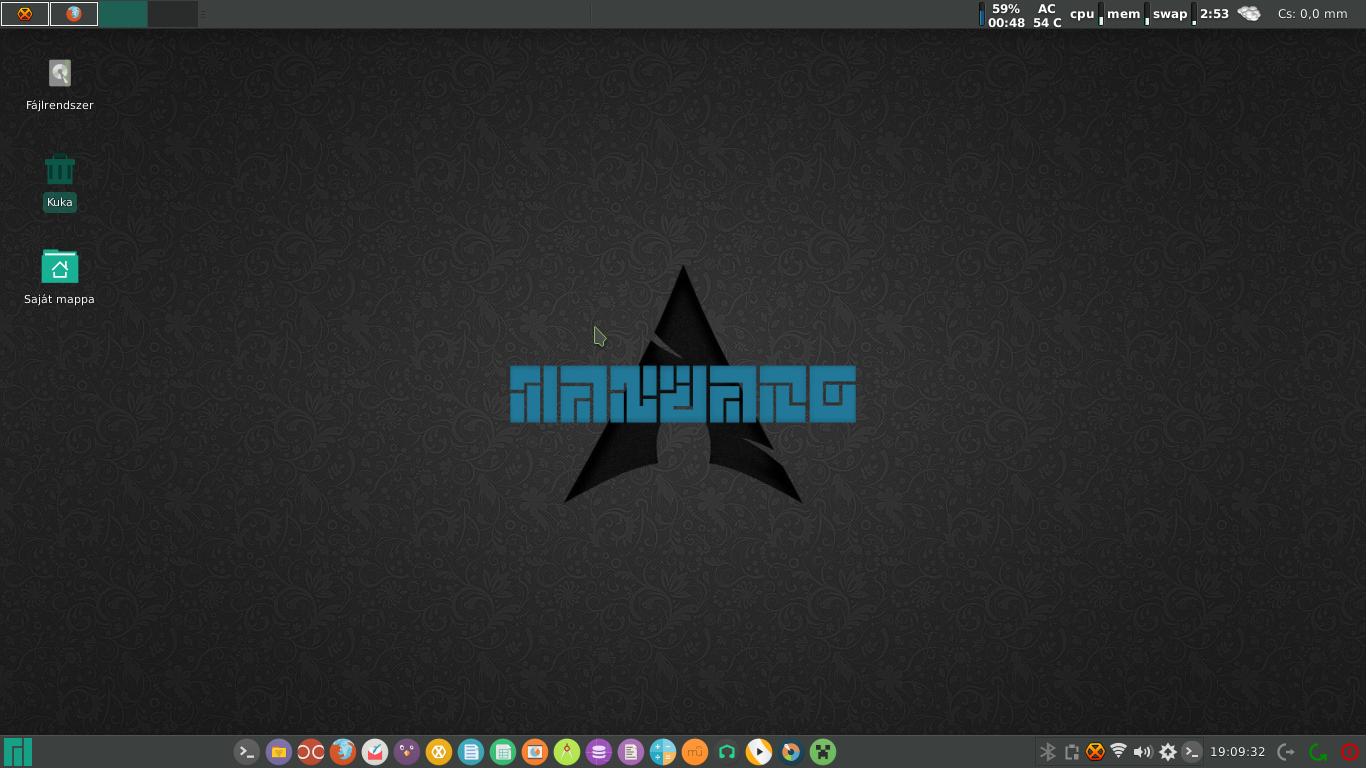Click the log out arrow button

(x=1287, y=752)
